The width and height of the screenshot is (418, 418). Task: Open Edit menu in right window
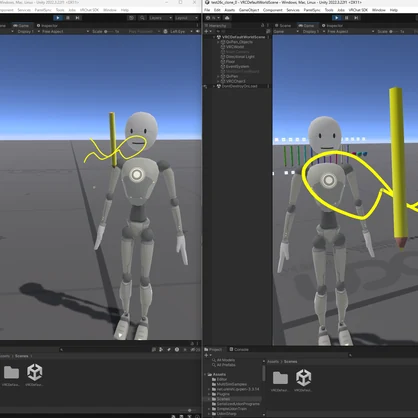coord(217,10)
